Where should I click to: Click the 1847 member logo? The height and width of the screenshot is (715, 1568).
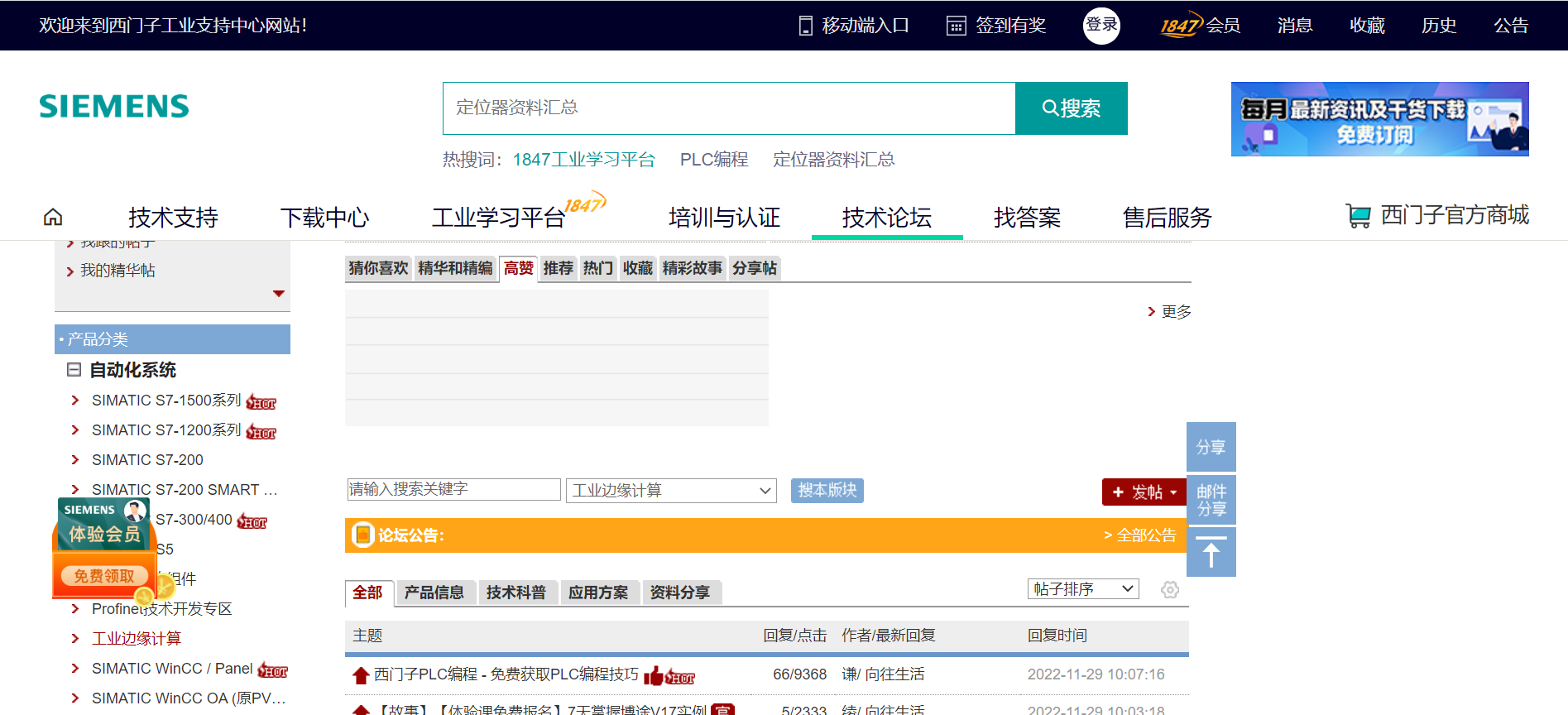(x=1181, y=26)
